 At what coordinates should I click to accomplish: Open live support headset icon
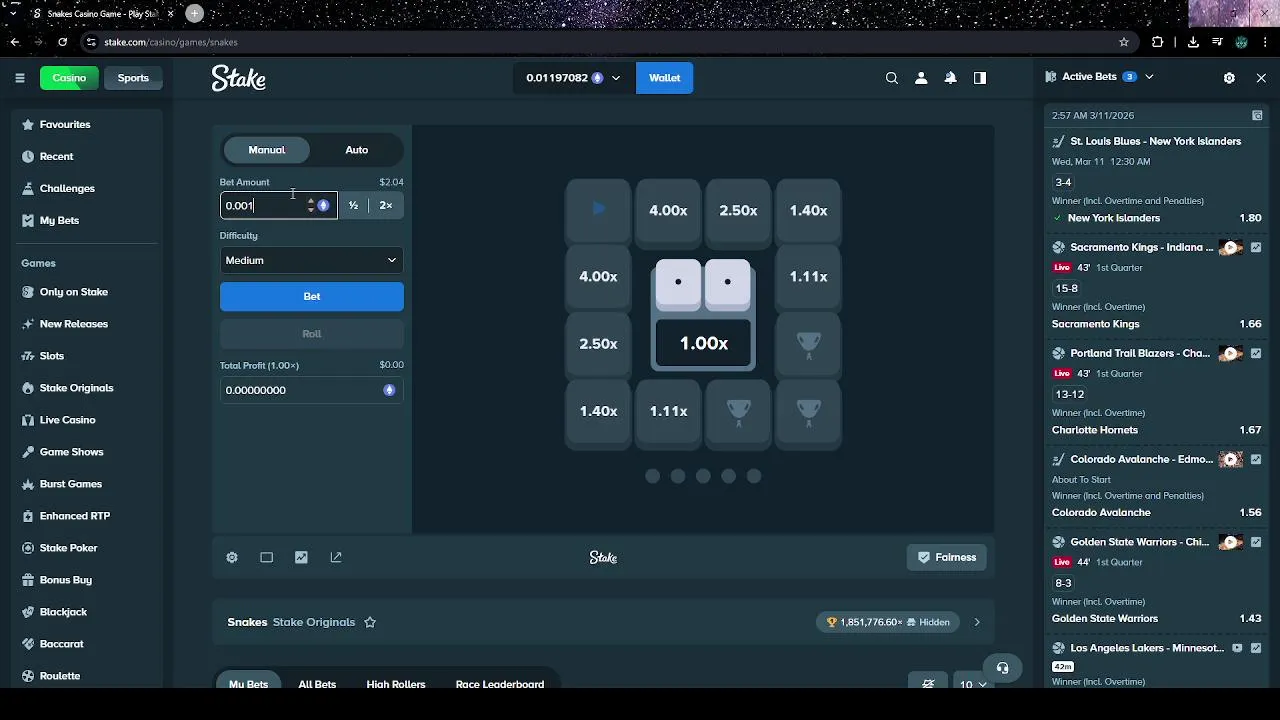pos(1002,668)
